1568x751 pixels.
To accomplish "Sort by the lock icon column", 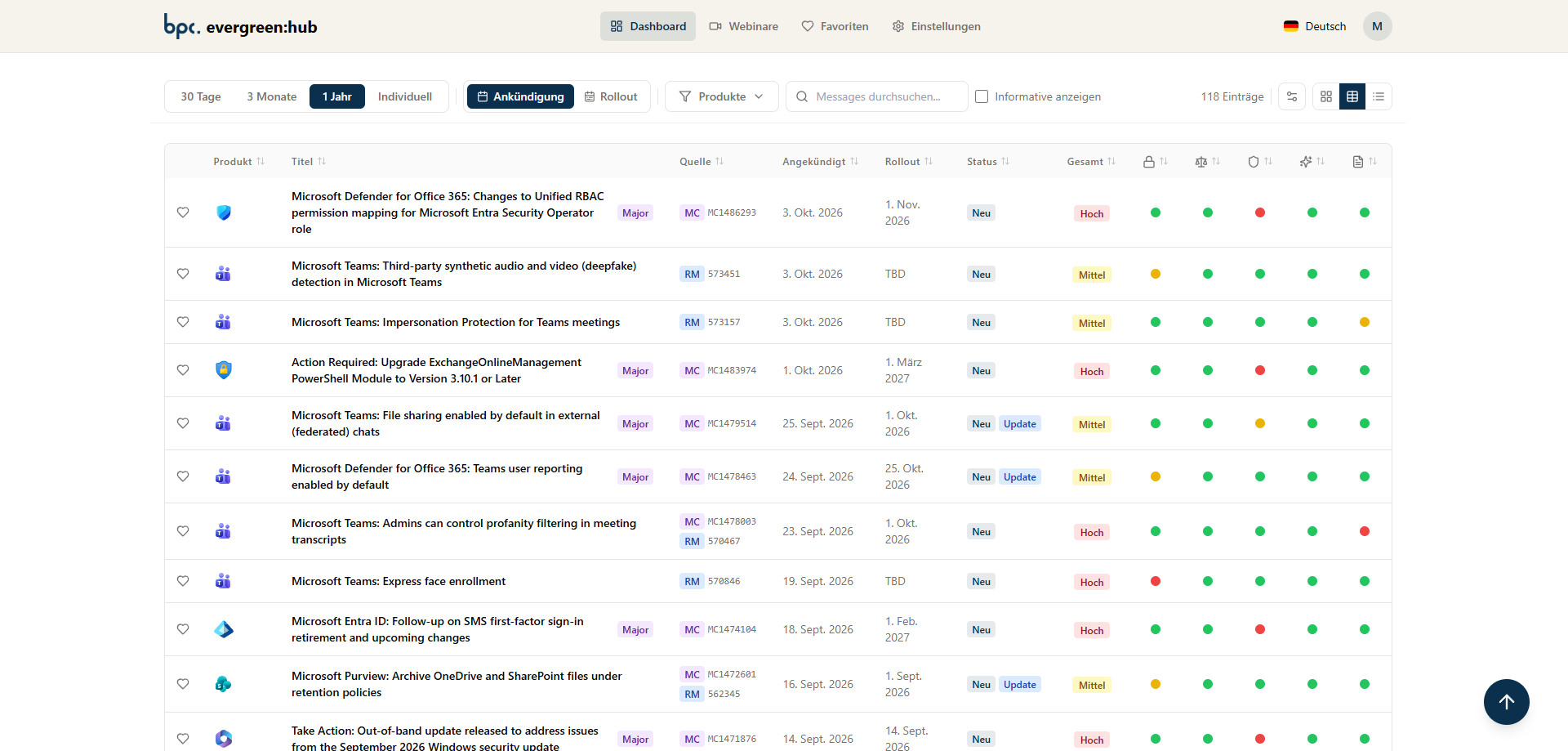I will tap(1156, 162).
